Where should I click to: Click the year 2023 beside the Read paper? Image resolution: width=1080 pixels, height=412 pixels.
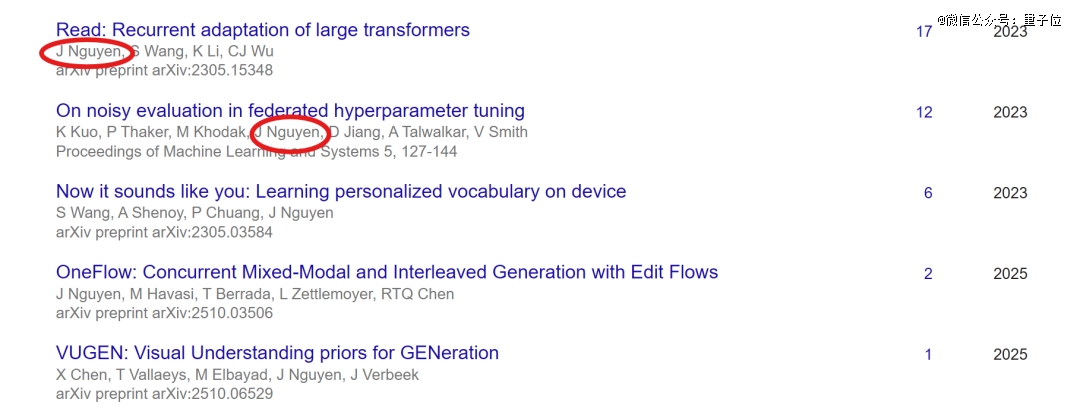1010,32
